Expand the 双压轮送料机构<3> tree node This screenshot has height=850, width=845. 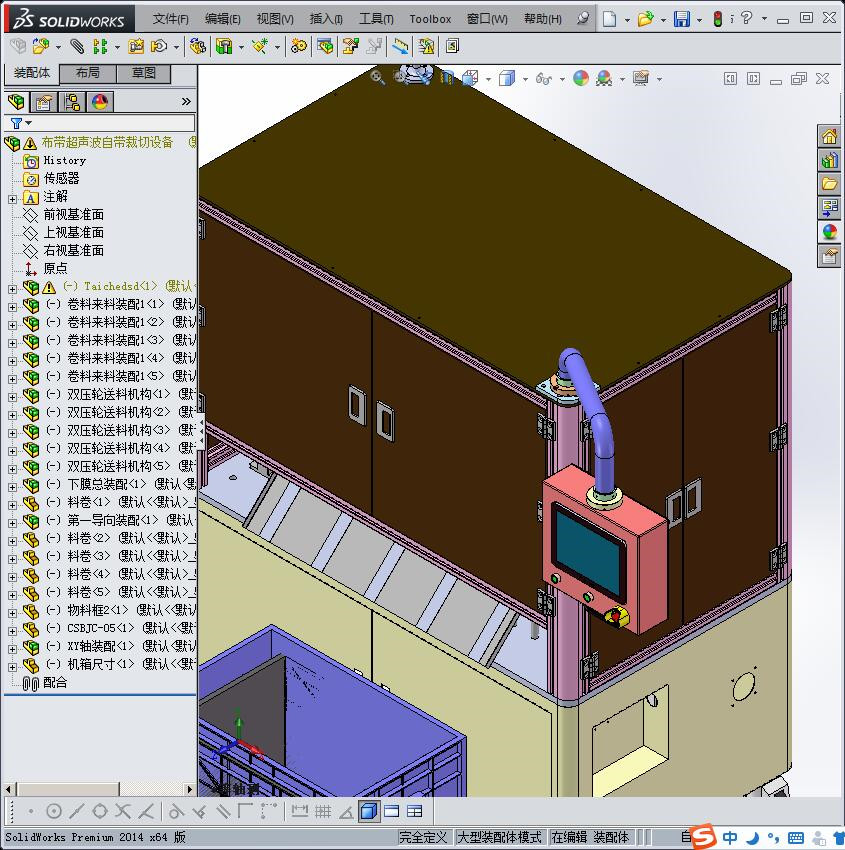12,433
